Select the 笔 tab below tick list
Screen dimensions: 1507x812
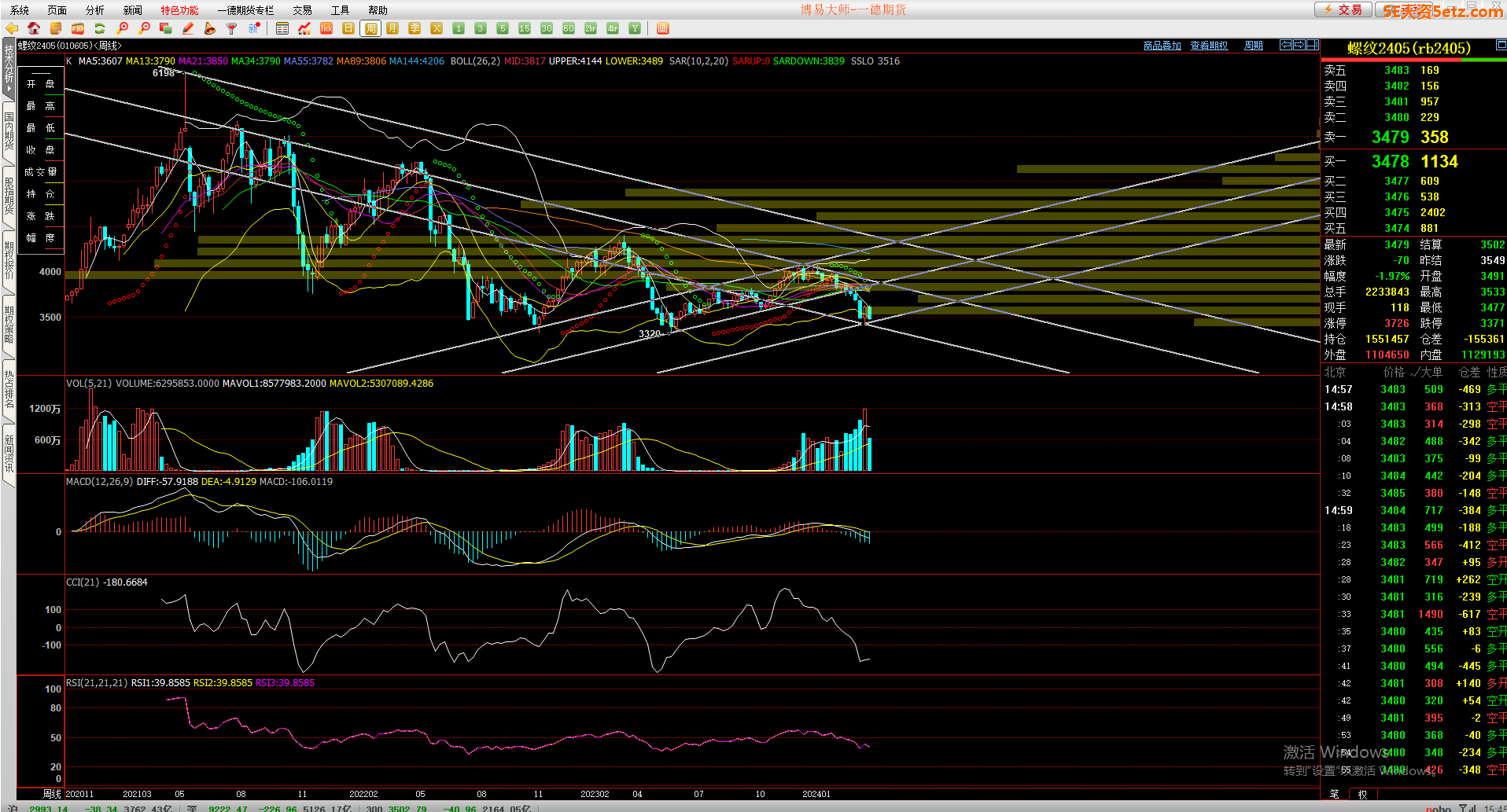click(x=1334, y=794)
